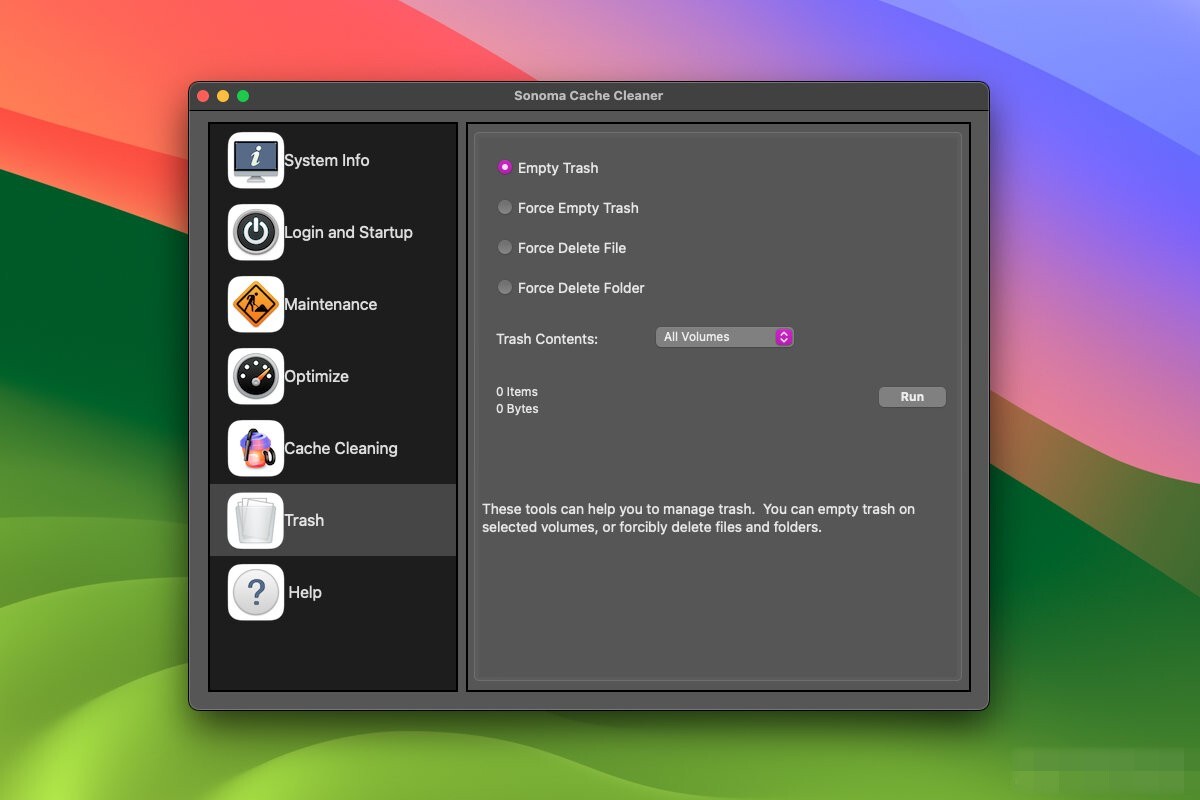Maximize the window with green button
The image size is (1200, 800).
[x=243, y=96]
